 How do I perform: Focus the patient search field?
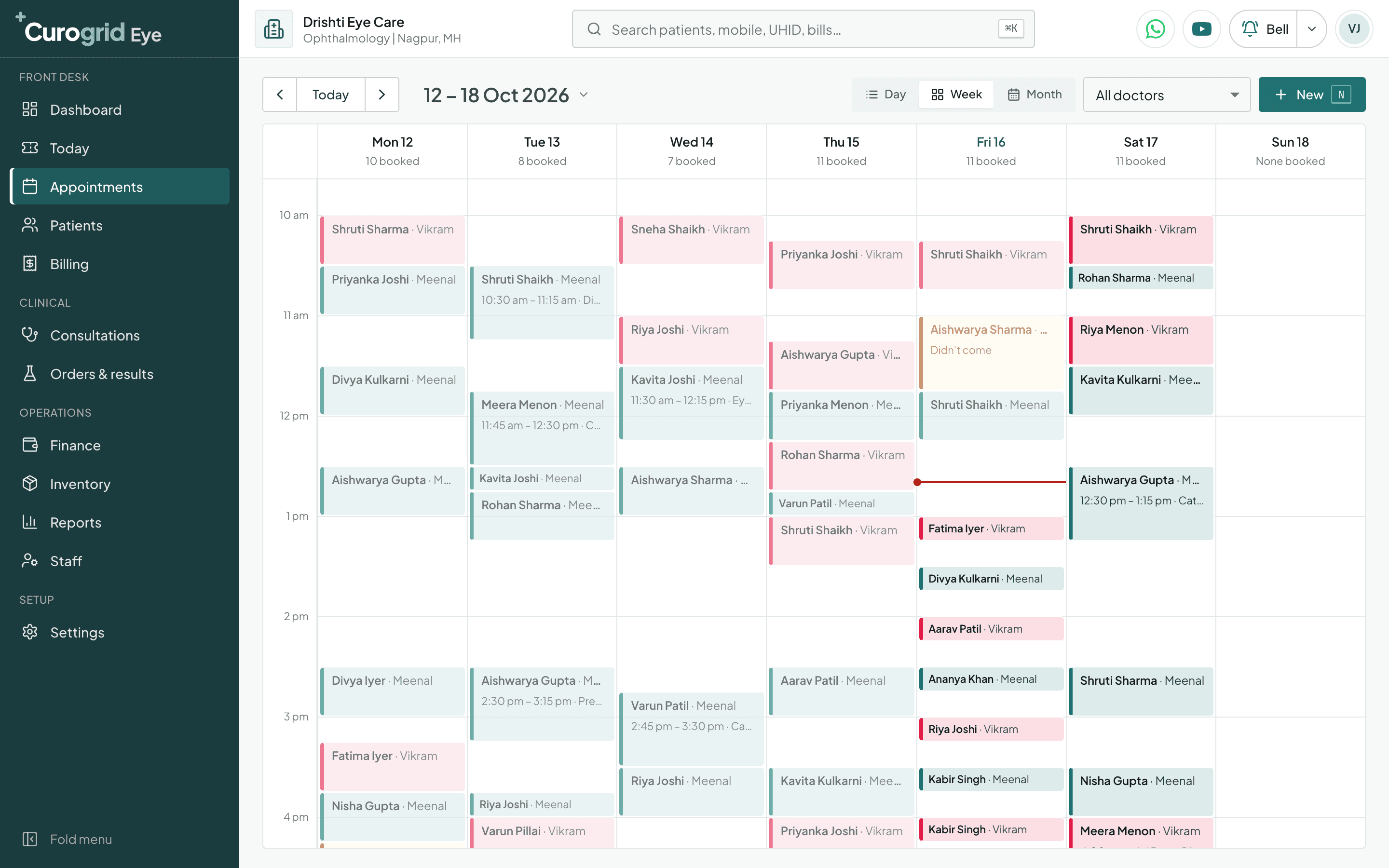[803, 29]
